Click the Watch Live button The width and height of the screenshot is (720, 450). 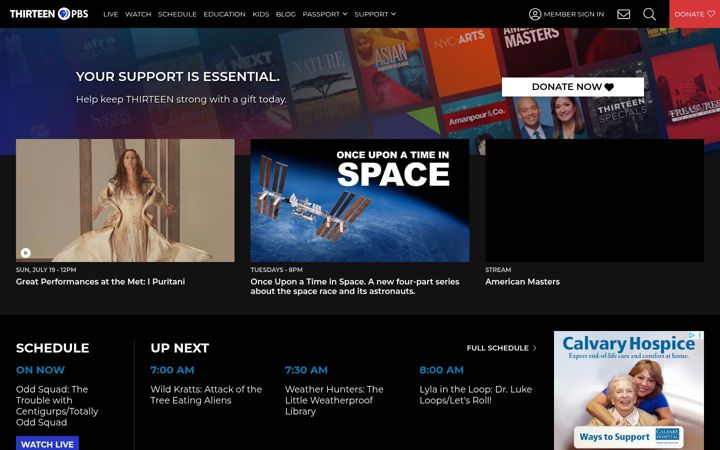(47, 444)
